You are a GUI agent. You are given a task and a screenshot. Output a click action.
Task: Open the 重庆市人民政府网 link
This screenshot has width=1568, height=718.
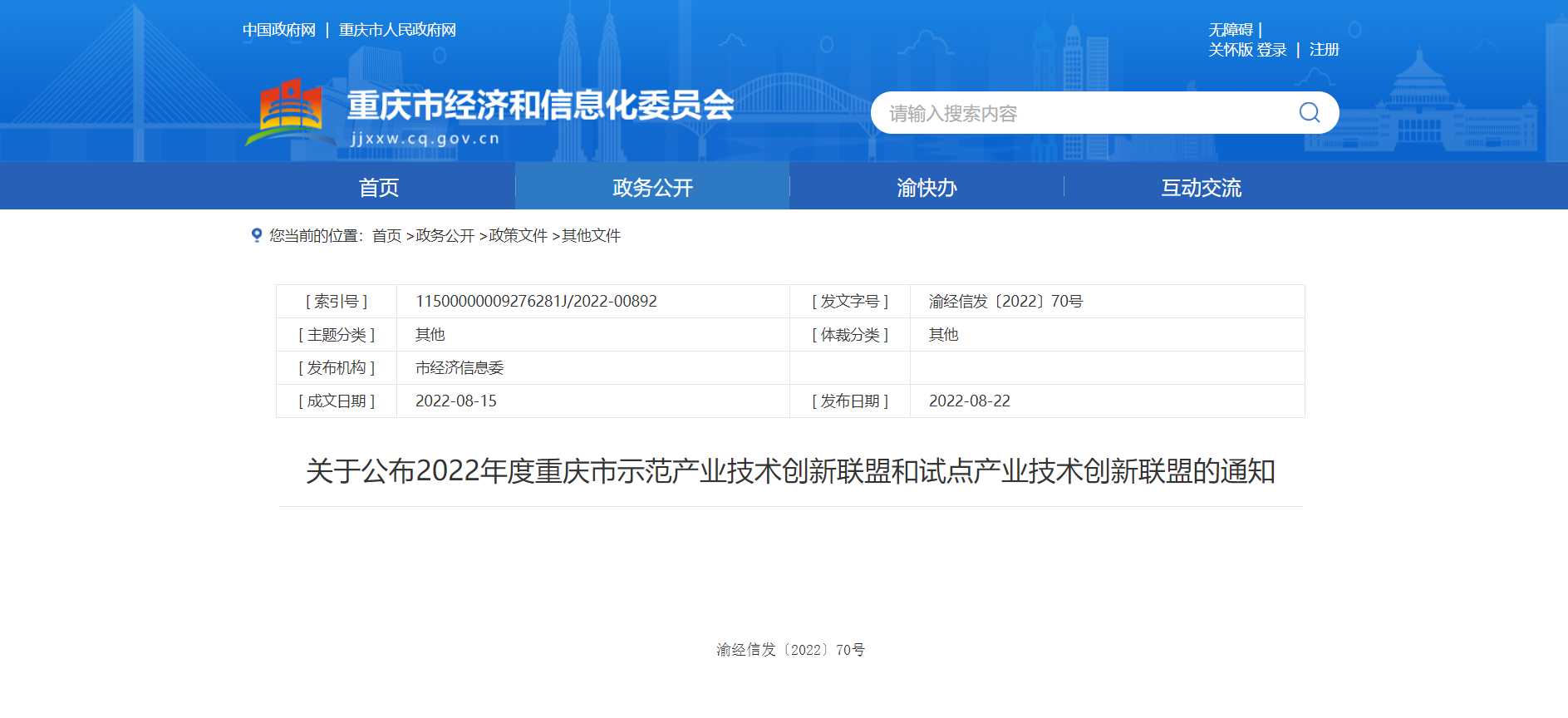click(x=397, y=30)
